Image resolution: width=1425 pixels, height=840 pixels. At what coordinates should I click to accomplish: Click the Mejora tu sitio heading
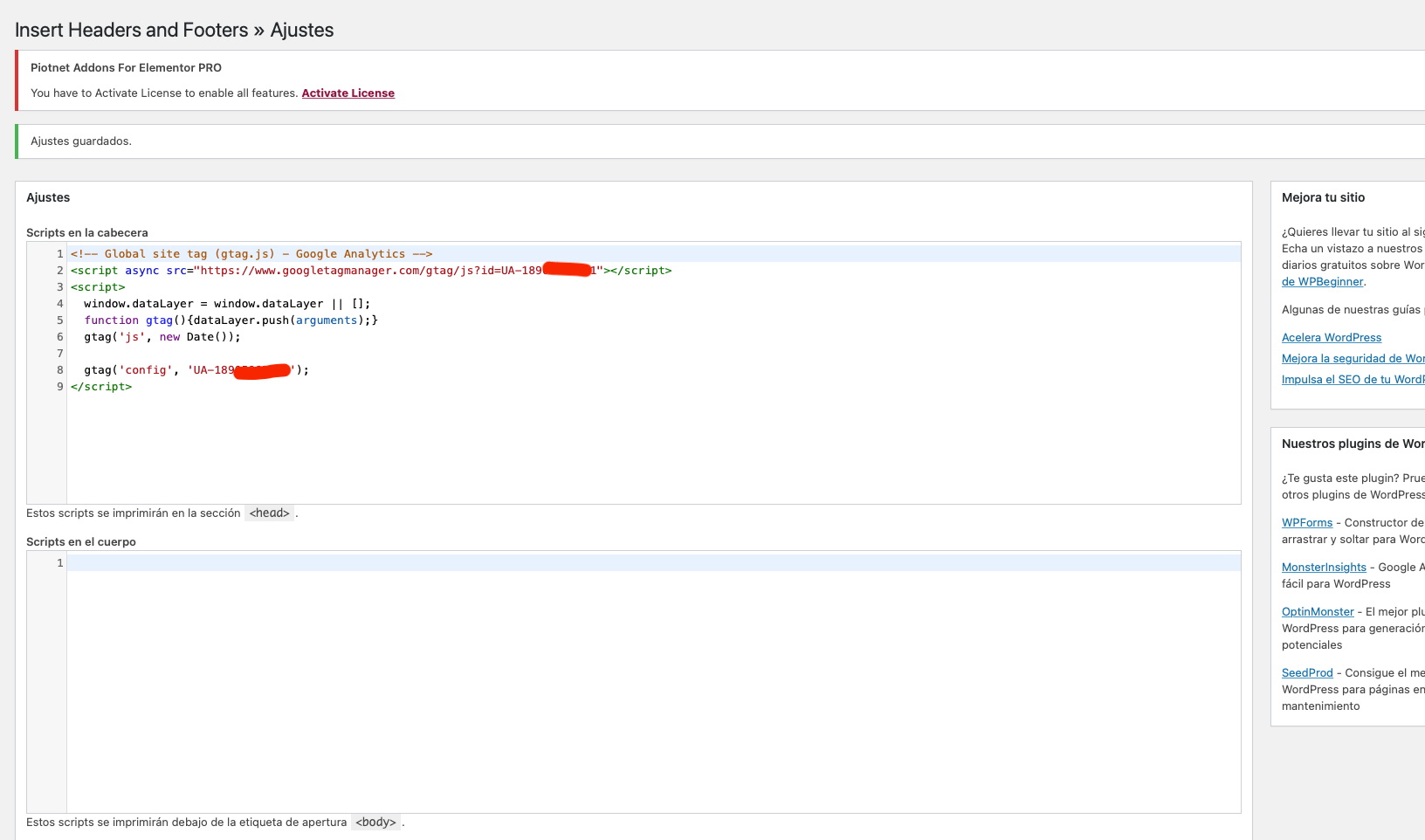click(1323, 198)
